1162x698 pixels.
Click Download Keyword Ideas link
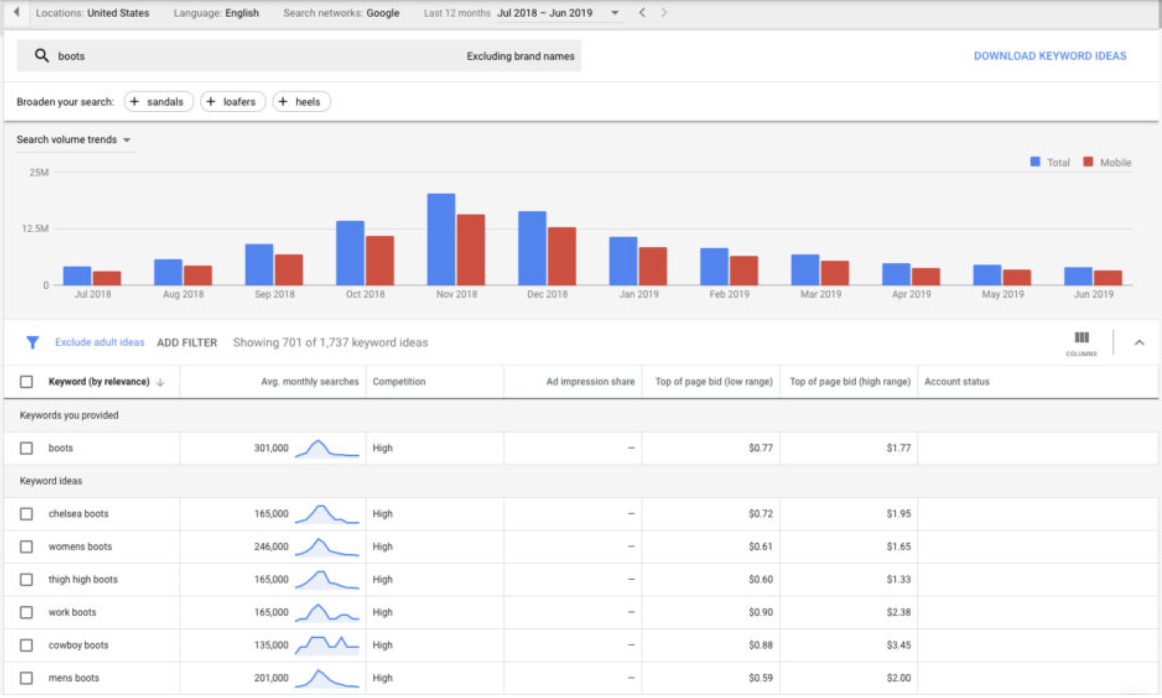1049,56
